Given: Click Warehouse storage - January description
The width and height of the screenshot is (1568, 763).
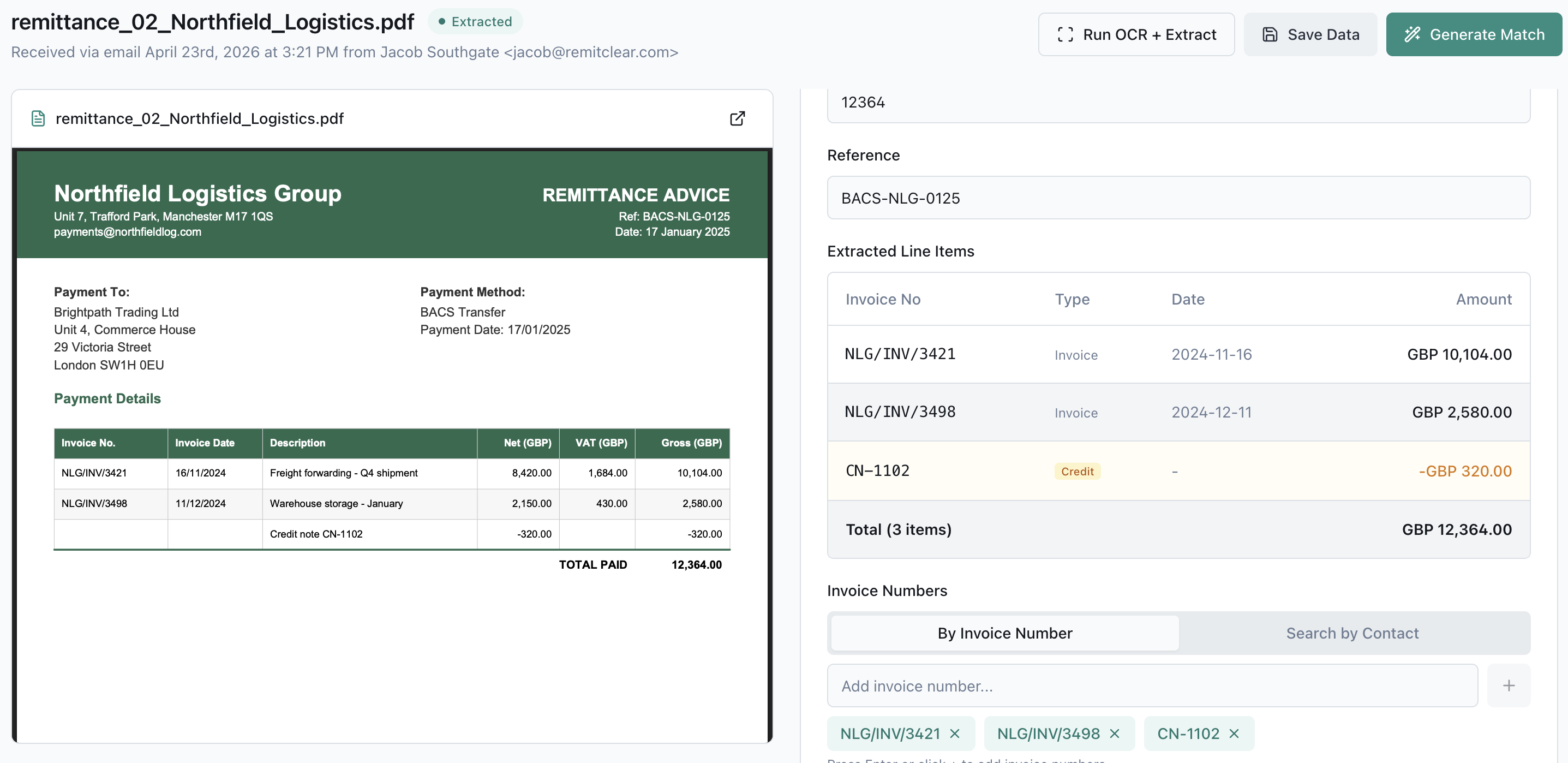Looking at the screenshot, I should pos(336,503).
